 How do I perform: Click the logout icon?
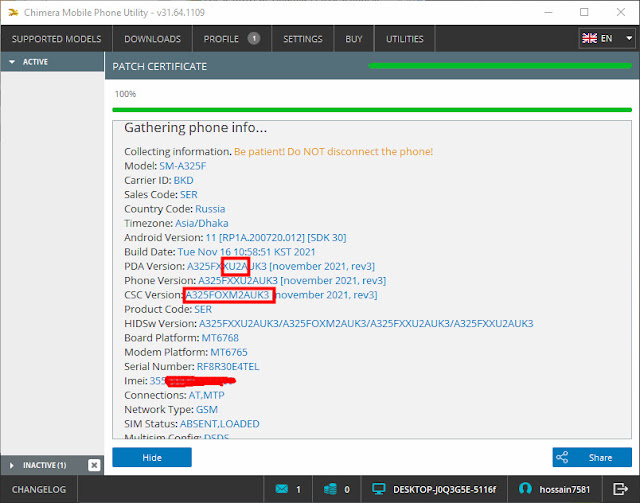[620, 489]
